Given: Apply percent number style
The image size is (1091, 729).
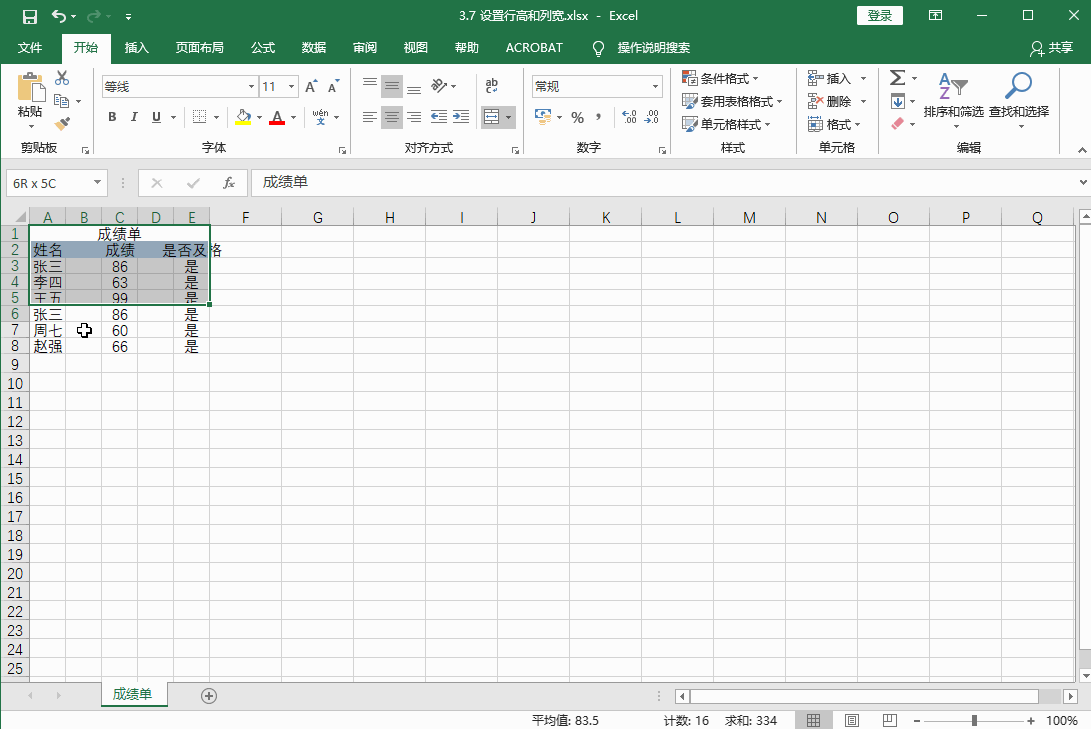Looking at the screenshot, I should tap(576, 117).
